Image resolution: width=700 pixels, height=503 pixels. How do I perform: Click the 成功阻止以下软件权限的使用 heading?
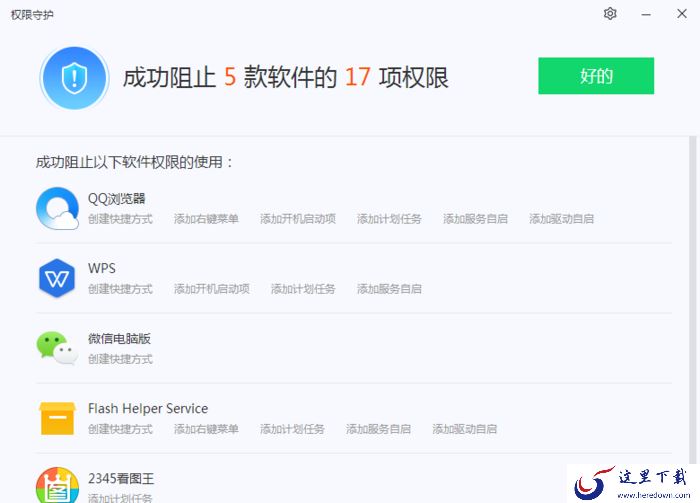tap(134, 162)
